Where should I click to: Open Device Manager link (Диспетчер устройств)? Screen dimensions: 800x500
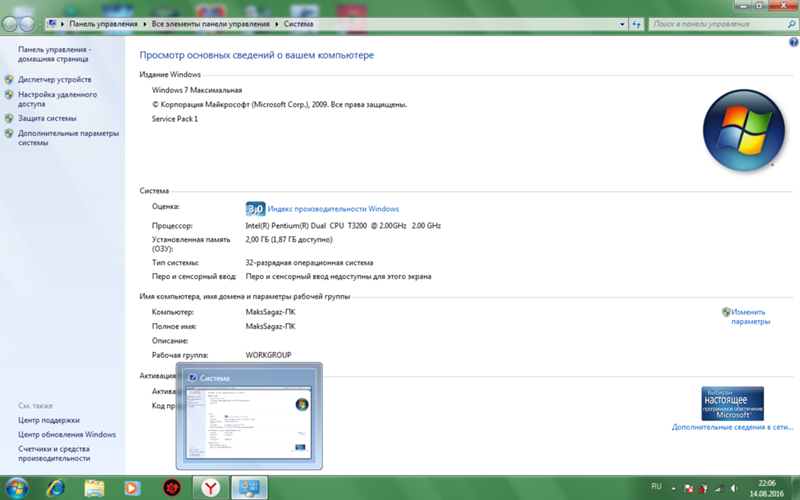(55, 80)
